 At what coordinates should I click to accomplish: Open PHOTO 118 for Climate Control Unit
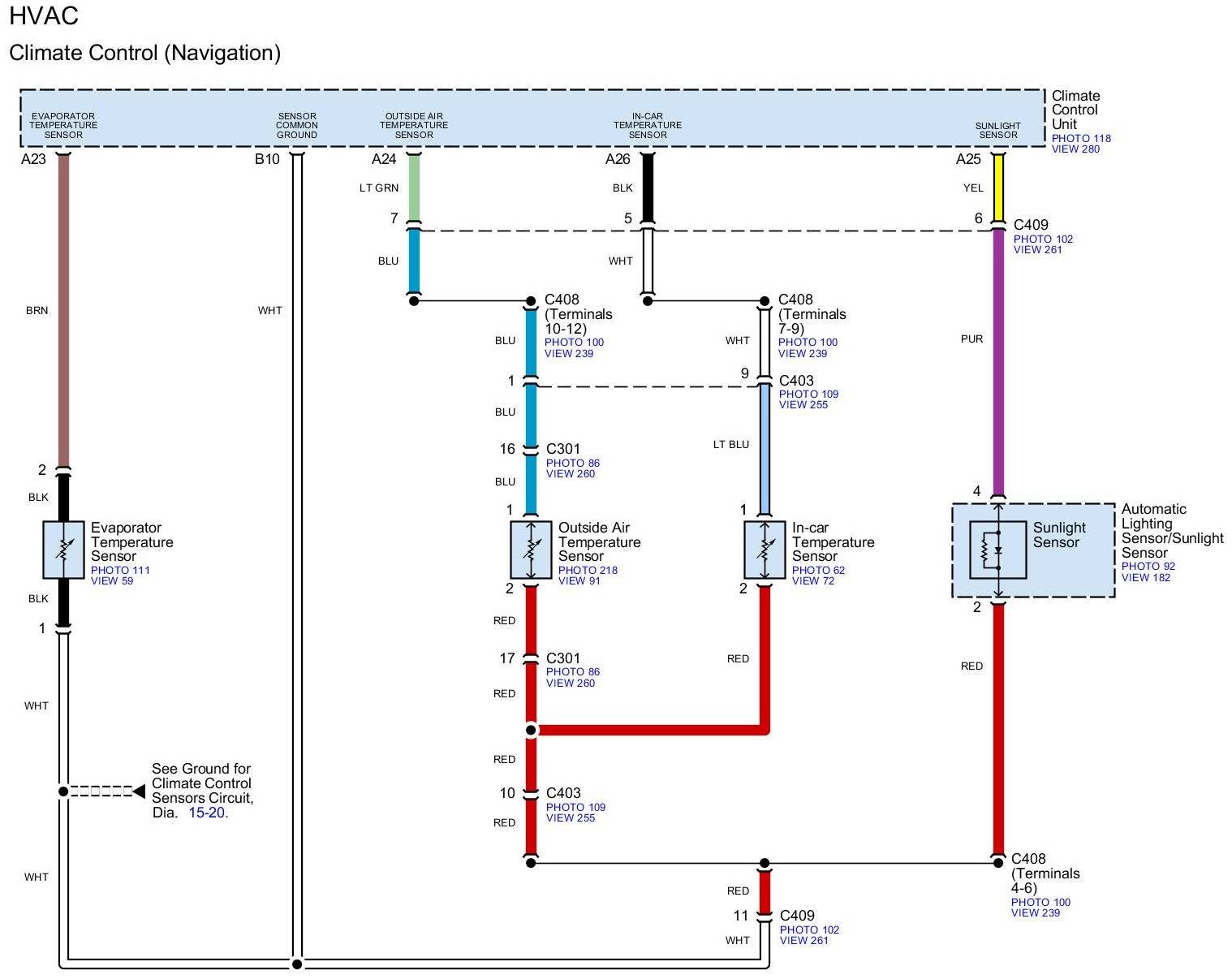(x=1081, y=139)
